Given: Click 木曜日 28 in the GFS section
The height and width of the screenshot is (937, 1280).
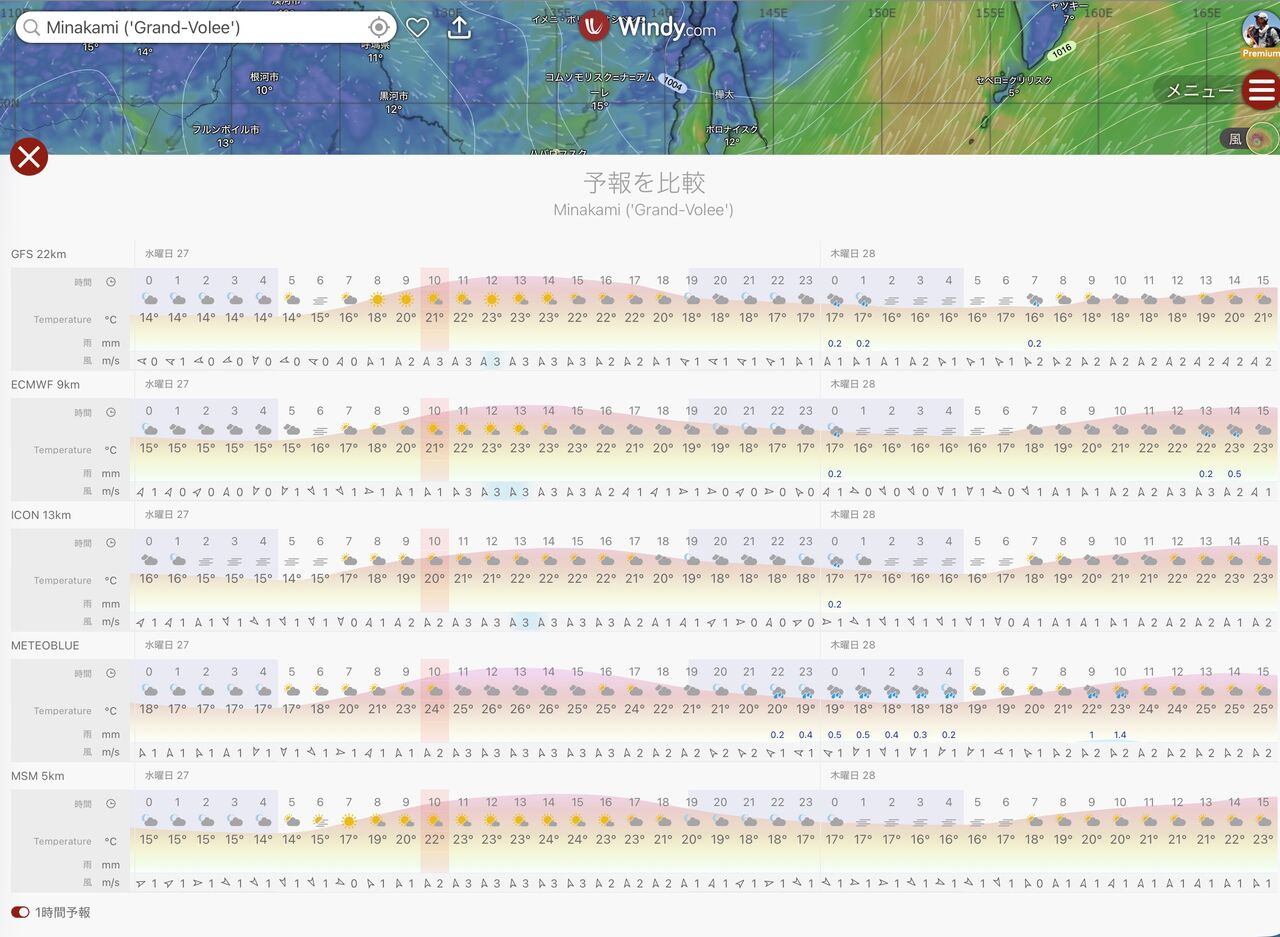Looking at the screenshot, I should 853,254.
